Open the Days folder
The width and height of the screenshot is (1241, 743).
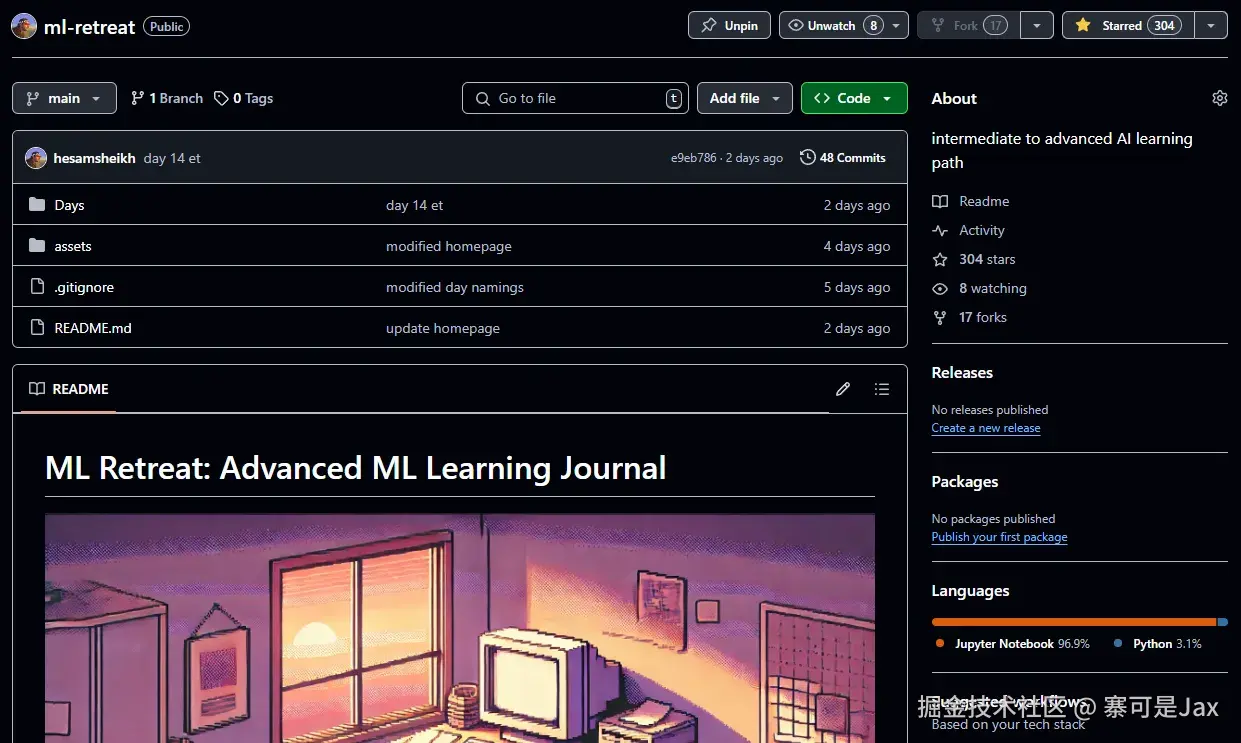click(69, 205)
